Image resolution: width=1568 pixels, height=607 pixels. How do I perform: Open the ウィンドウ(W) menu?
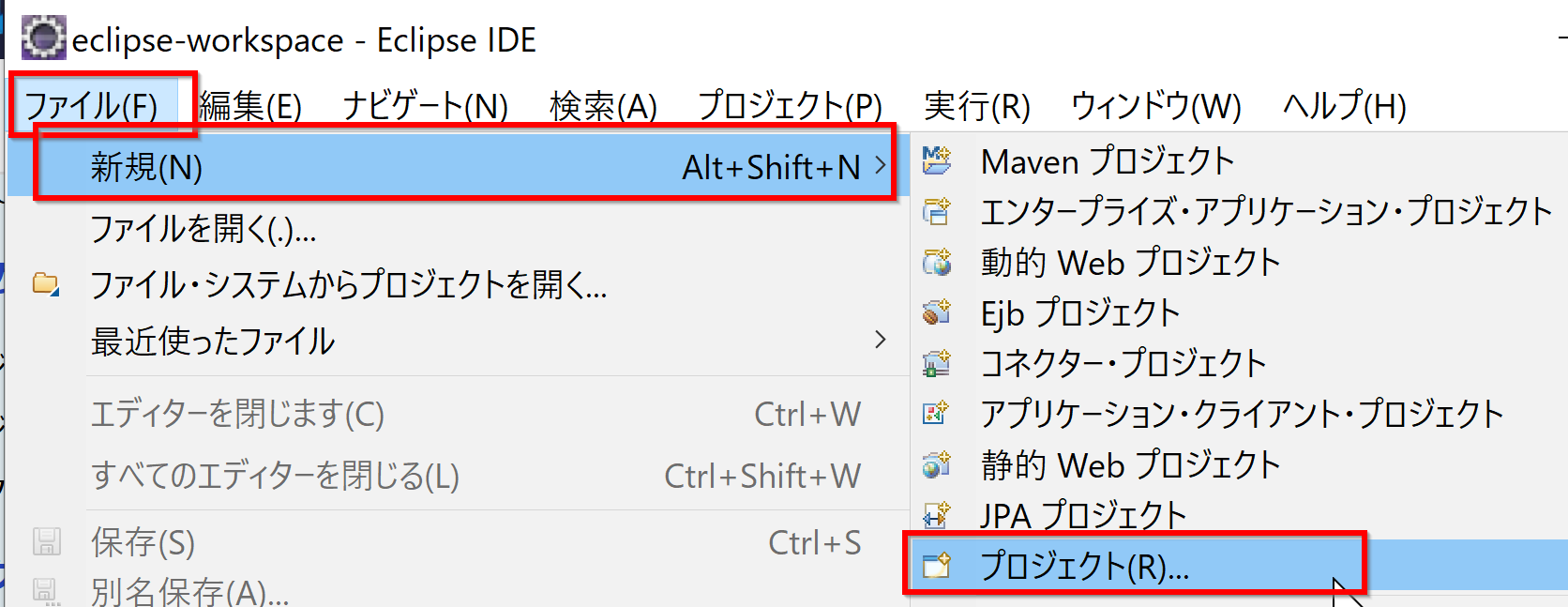(1156, 106)
